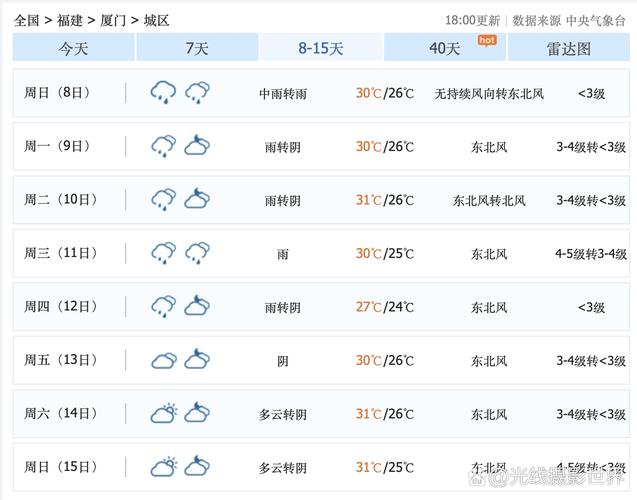Click 阴 description in 周五 row
This screenshot has height=500, width=637.
(283, 361)
